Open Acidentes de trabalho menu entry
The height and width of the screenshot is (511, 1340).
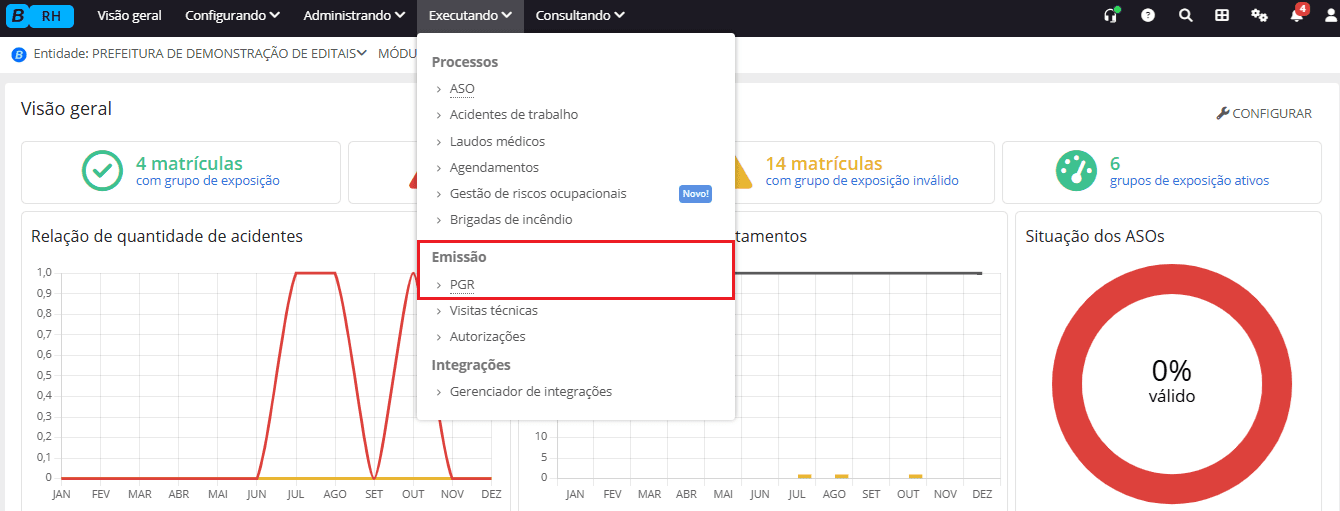coord(513,115)
